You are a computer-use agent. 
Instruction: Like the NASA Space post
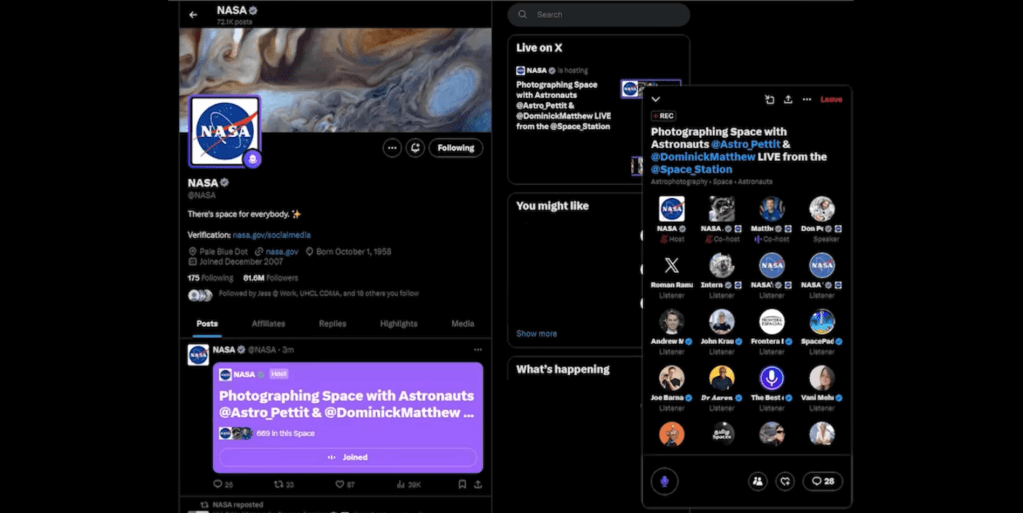(339, 484)
